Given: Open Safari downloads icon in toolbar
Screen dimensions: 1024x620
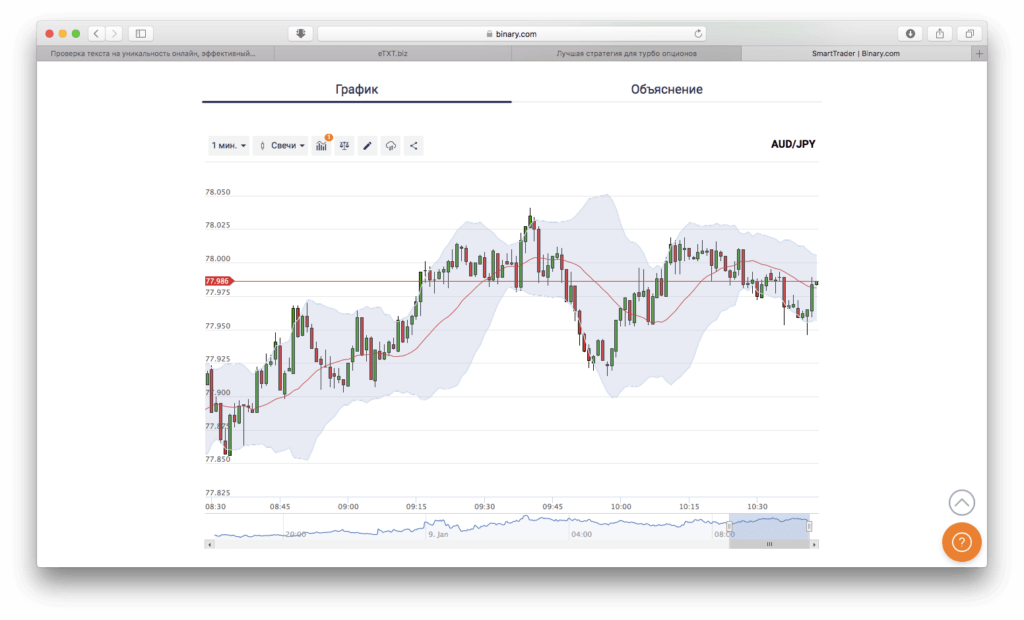Looking at the screenshot, I should point(911,33).
